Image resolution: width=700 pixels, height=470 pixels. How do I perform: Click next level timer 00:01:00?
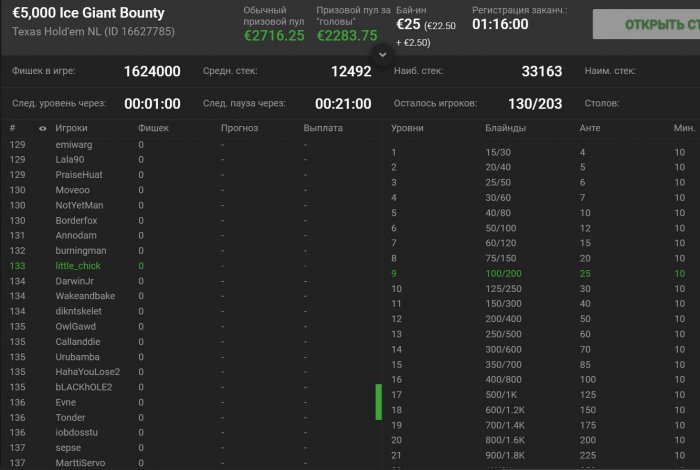click(152, 104)
